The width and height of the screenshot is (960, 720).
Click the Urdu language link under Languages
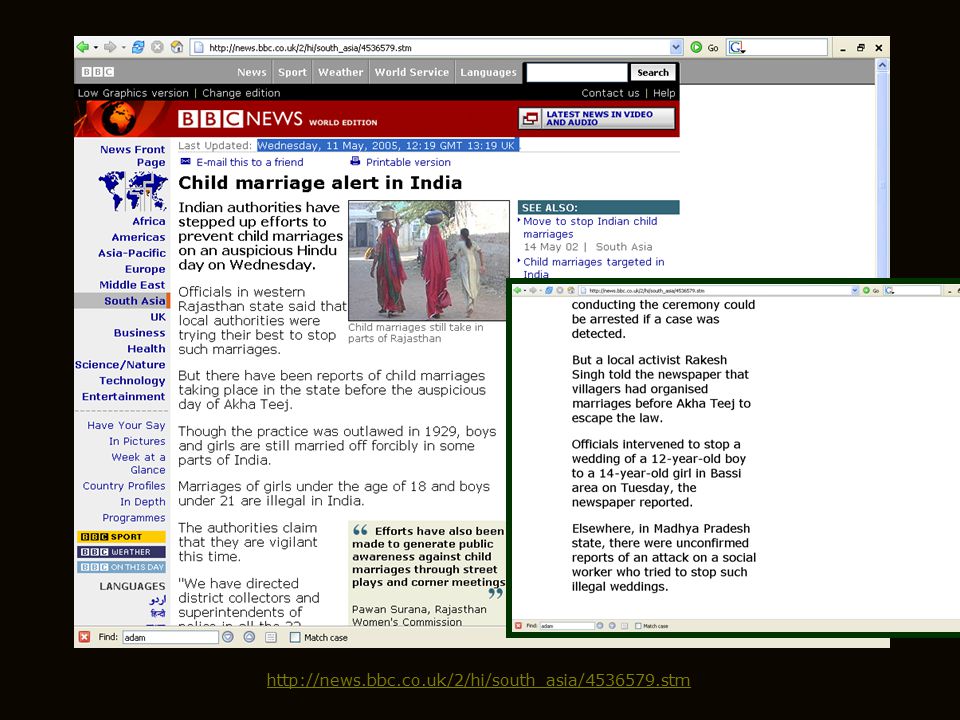coord(158,601)
